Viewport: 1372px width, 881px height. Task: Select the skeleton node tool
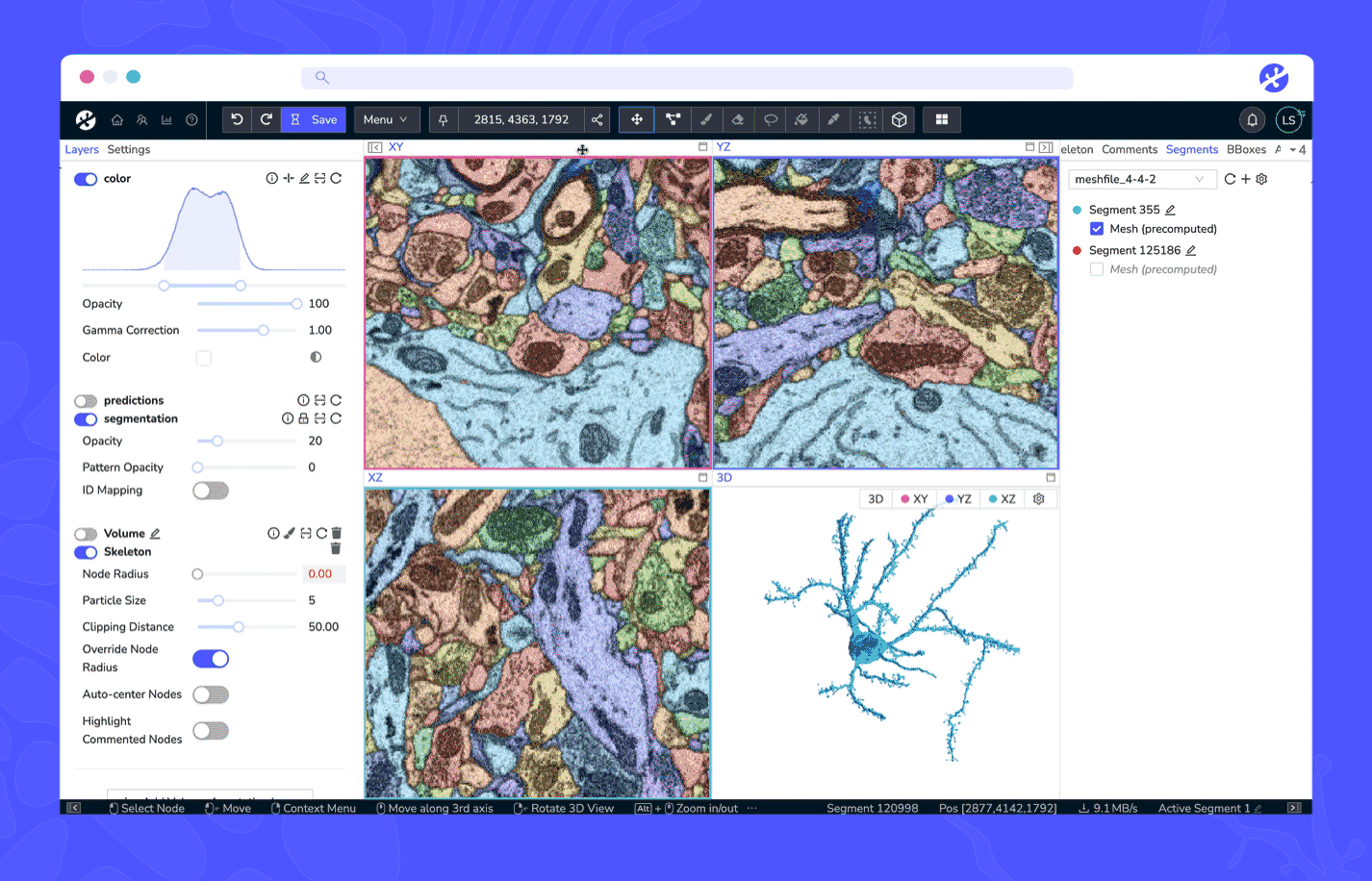pos(673,119)
